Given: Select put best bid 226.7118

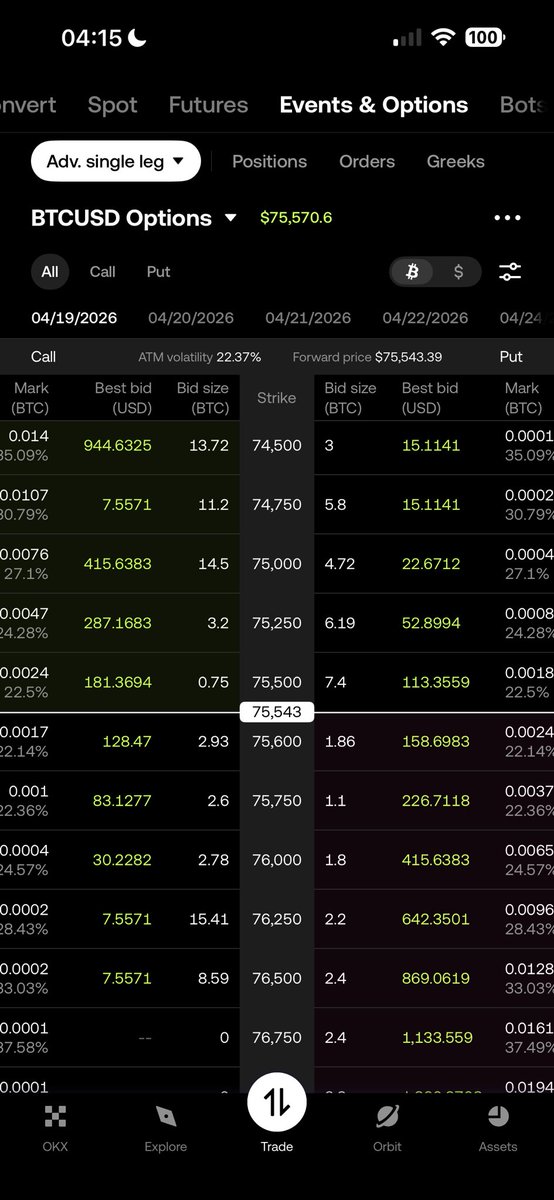Looking at the screenshot, I should [x=435, y=800].
